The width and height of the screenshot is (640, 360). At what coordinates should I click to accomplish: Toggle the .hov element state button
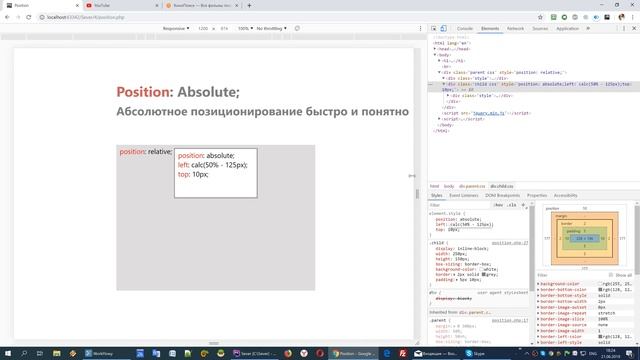[x=498, y=205]
